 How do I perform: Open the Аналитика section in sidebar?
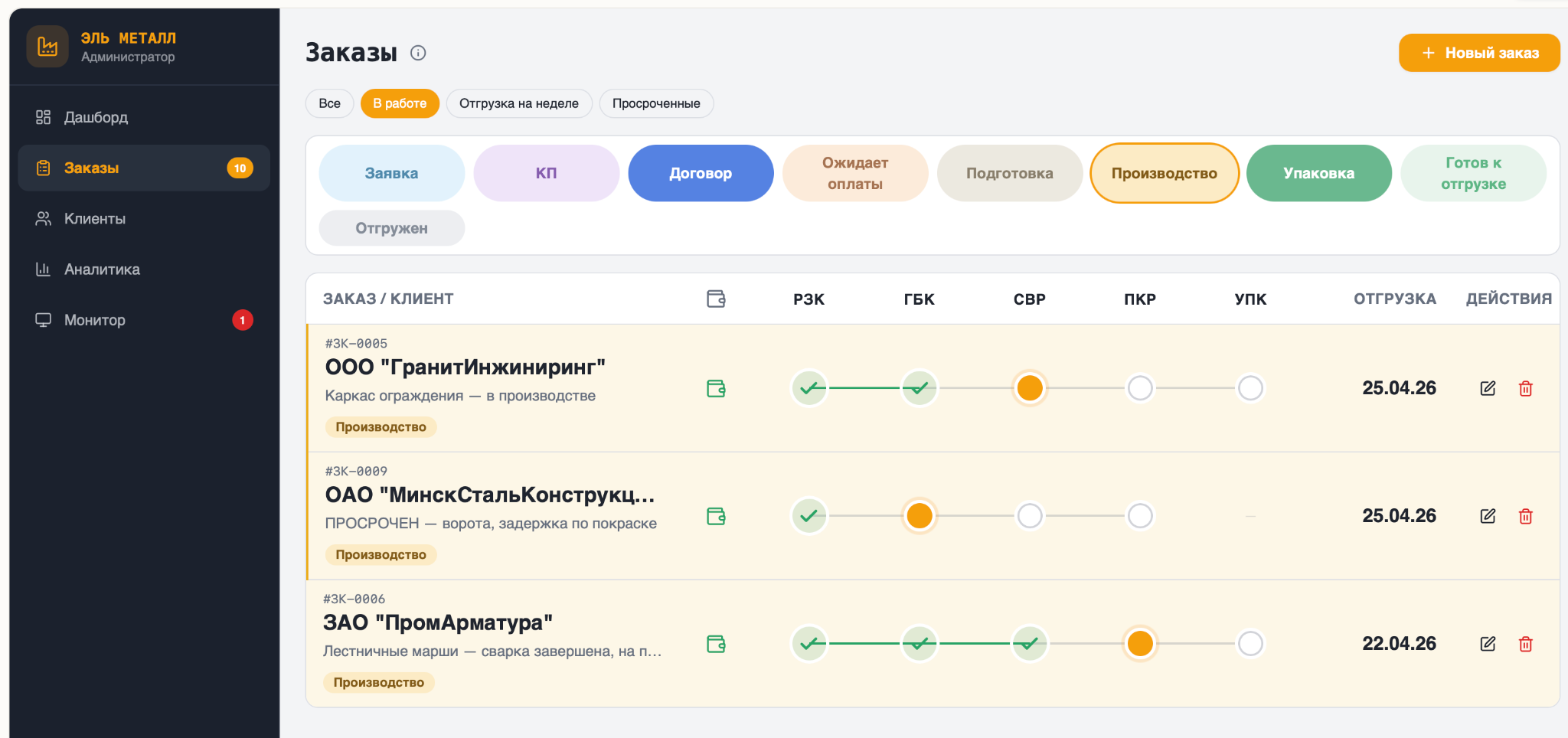point(144,269)
